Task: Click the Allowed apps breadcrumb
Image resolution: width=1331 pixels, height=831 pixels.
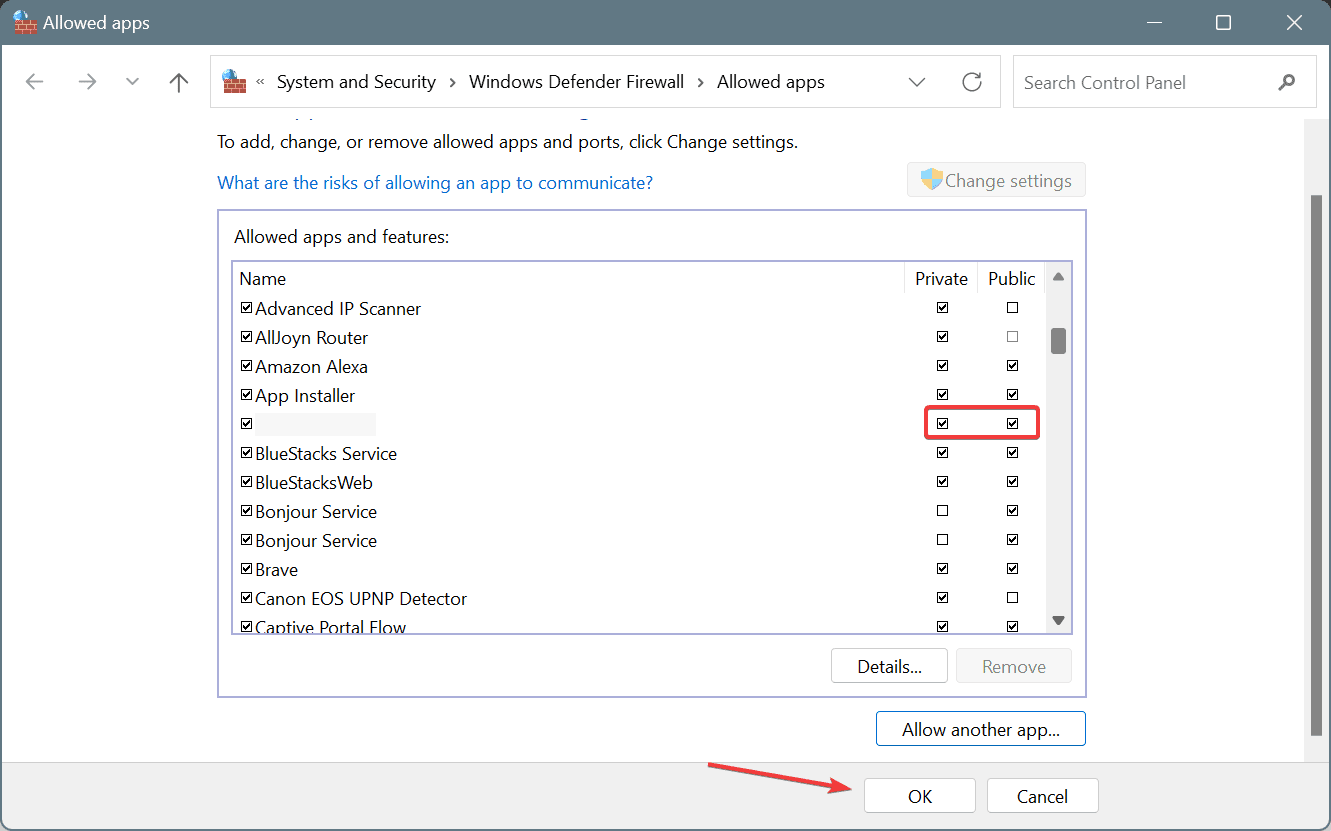Action: [x=771, y=82]
